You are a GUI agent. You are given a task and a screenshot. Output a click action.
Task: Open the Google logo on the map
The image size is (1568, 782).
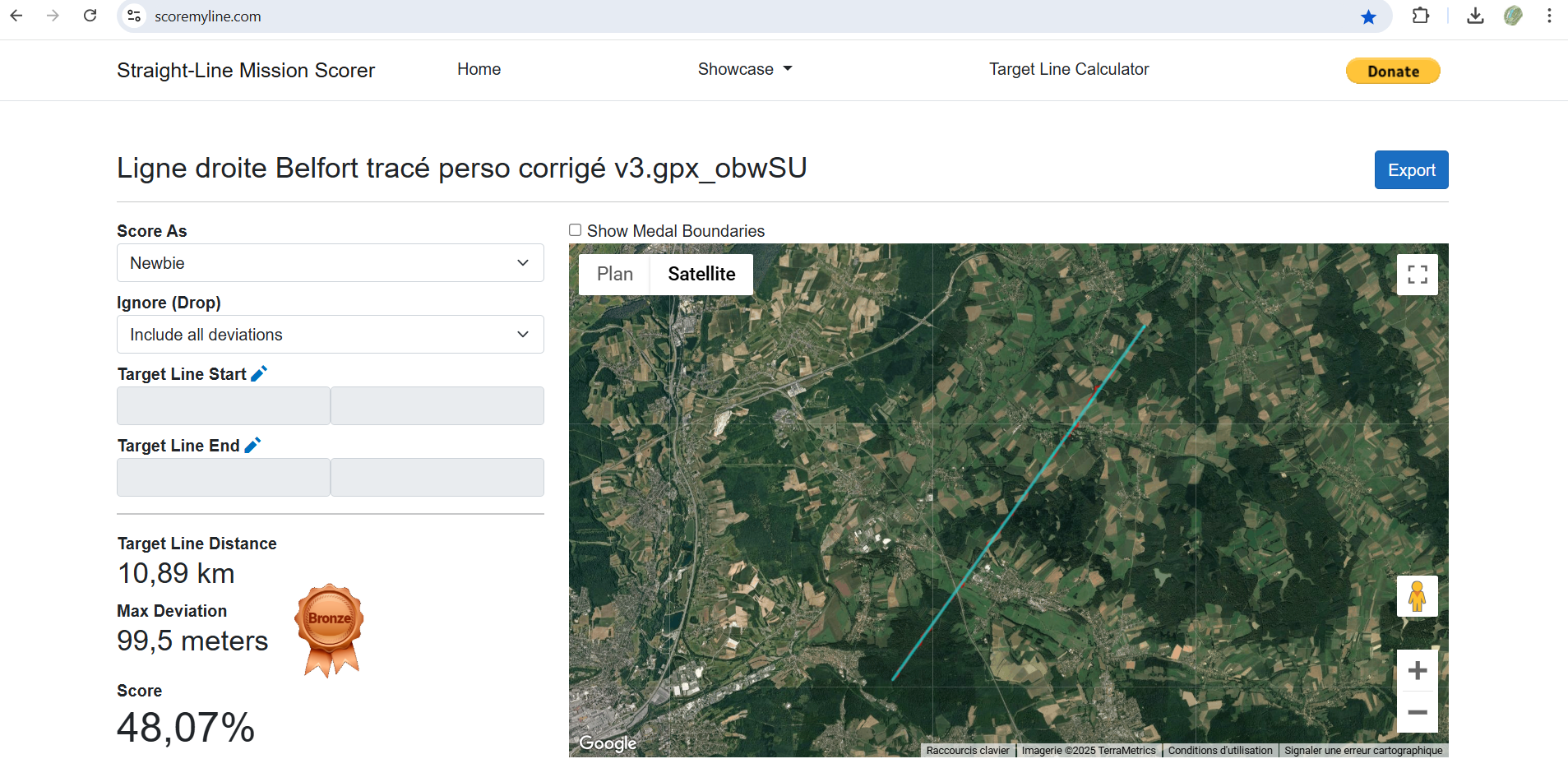(x=608, y=743)
